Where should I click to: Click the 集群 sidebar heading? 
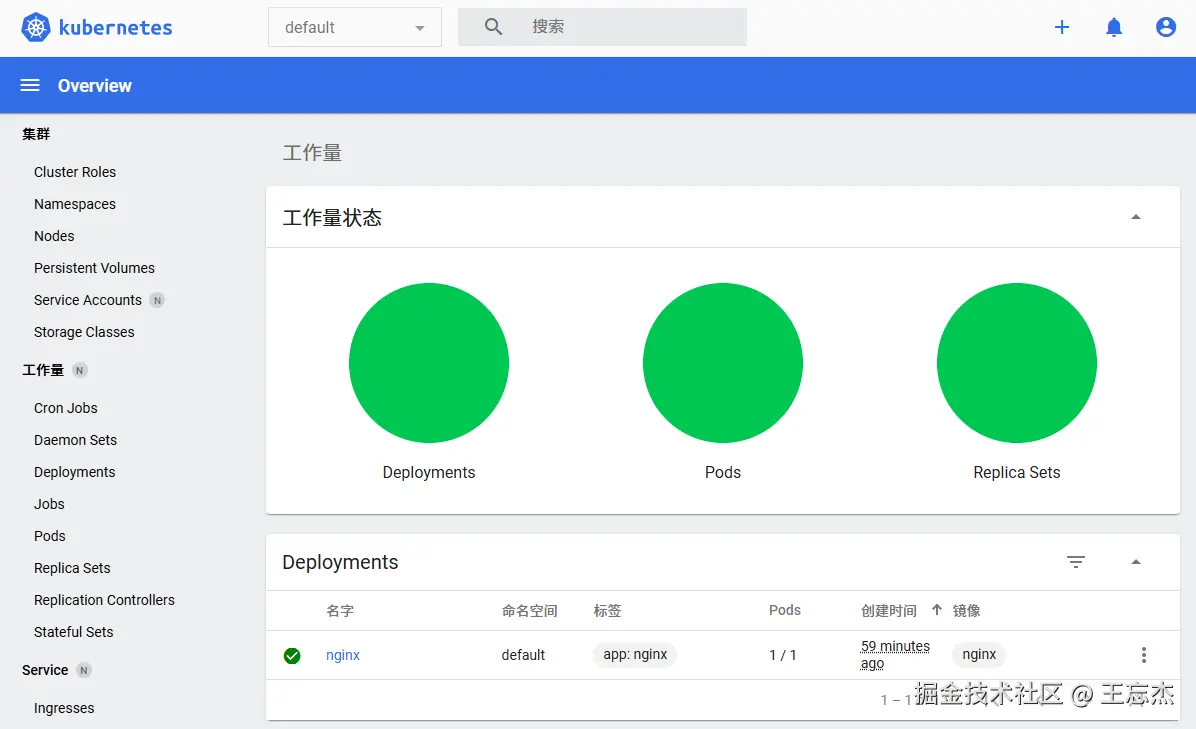pos(36,134)
